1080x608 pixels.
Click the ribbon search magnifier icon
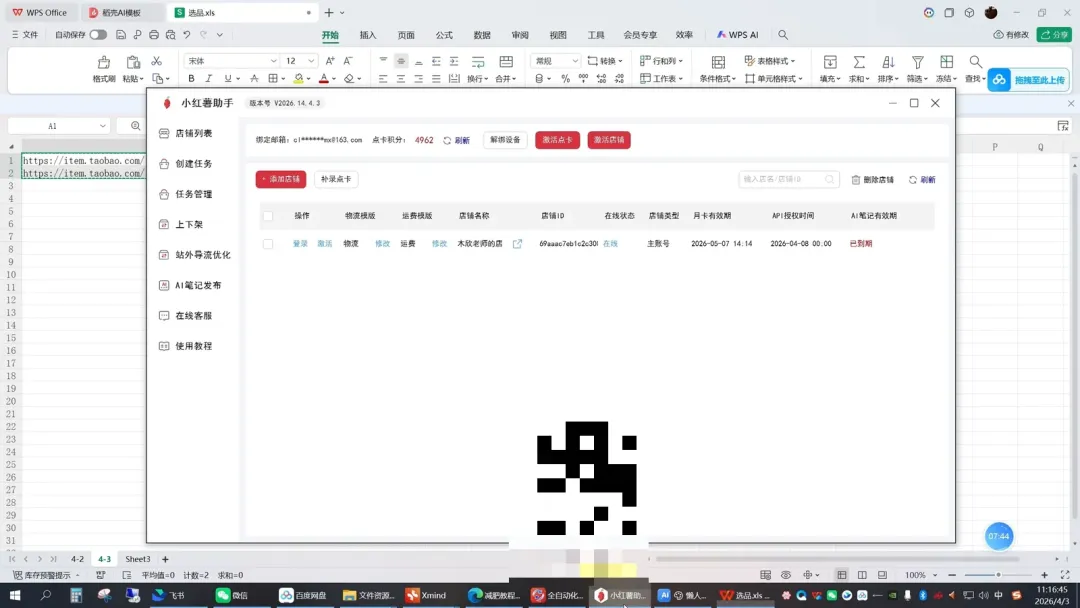pyautogui.click(x=783, y=34)
